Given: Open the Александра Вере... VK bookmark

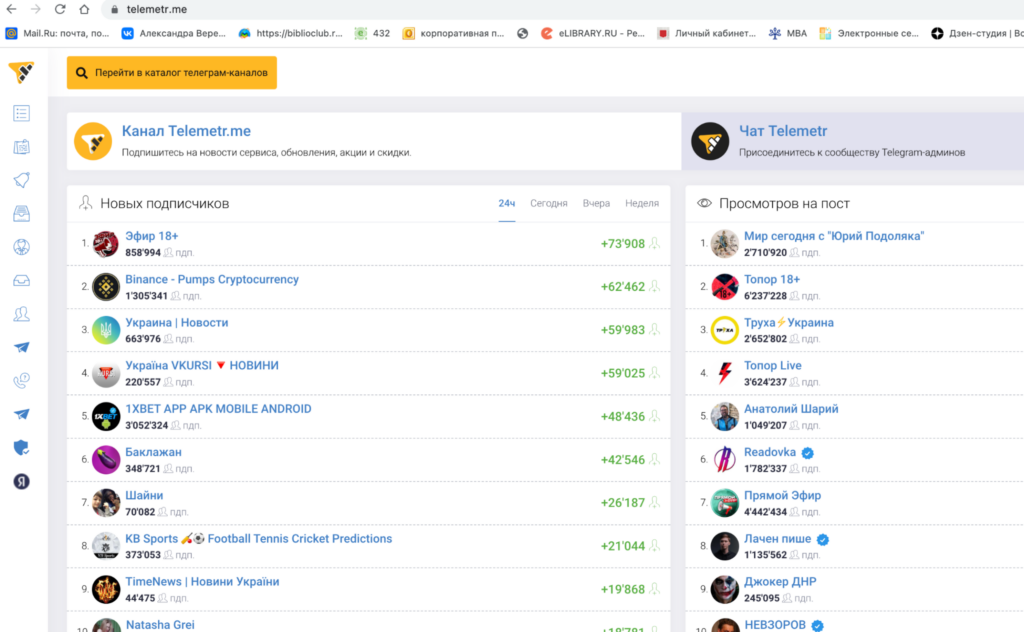Looking at the screenshot, I should (174, 33).
